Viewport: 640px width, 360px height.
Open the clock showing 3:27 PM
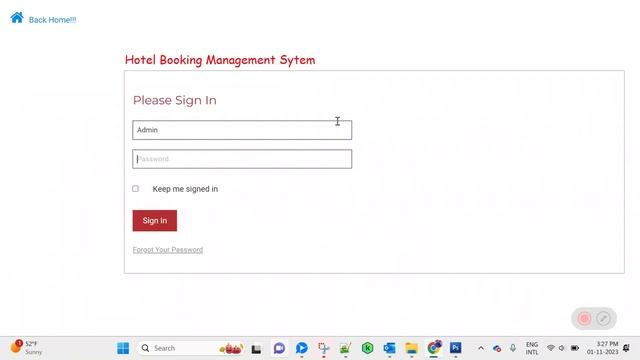pyautogui.click(x=603, y=348)
